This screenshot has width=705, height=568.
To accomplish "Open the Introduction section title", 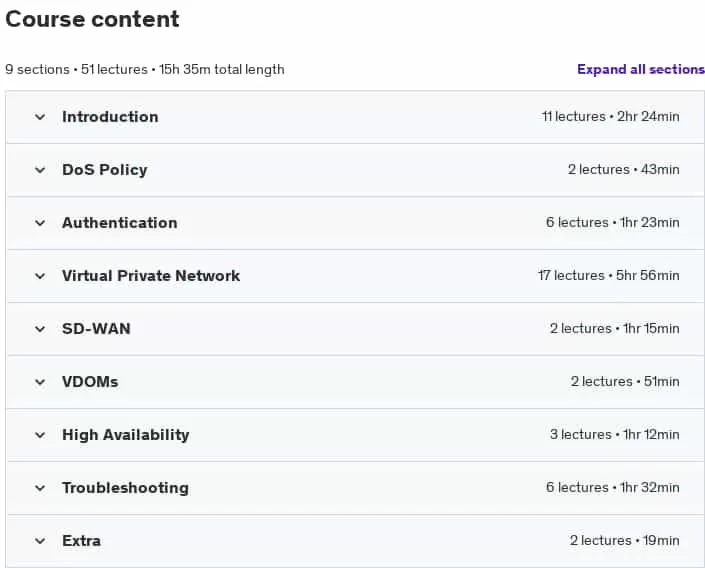I will pyautogui.click(x=110, y=117).
